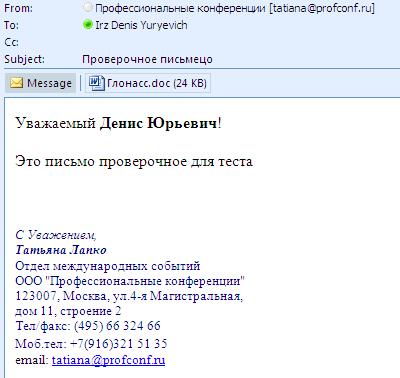400x378 pixels.
Task: Click the To: label
Action: tap(12, 25)
